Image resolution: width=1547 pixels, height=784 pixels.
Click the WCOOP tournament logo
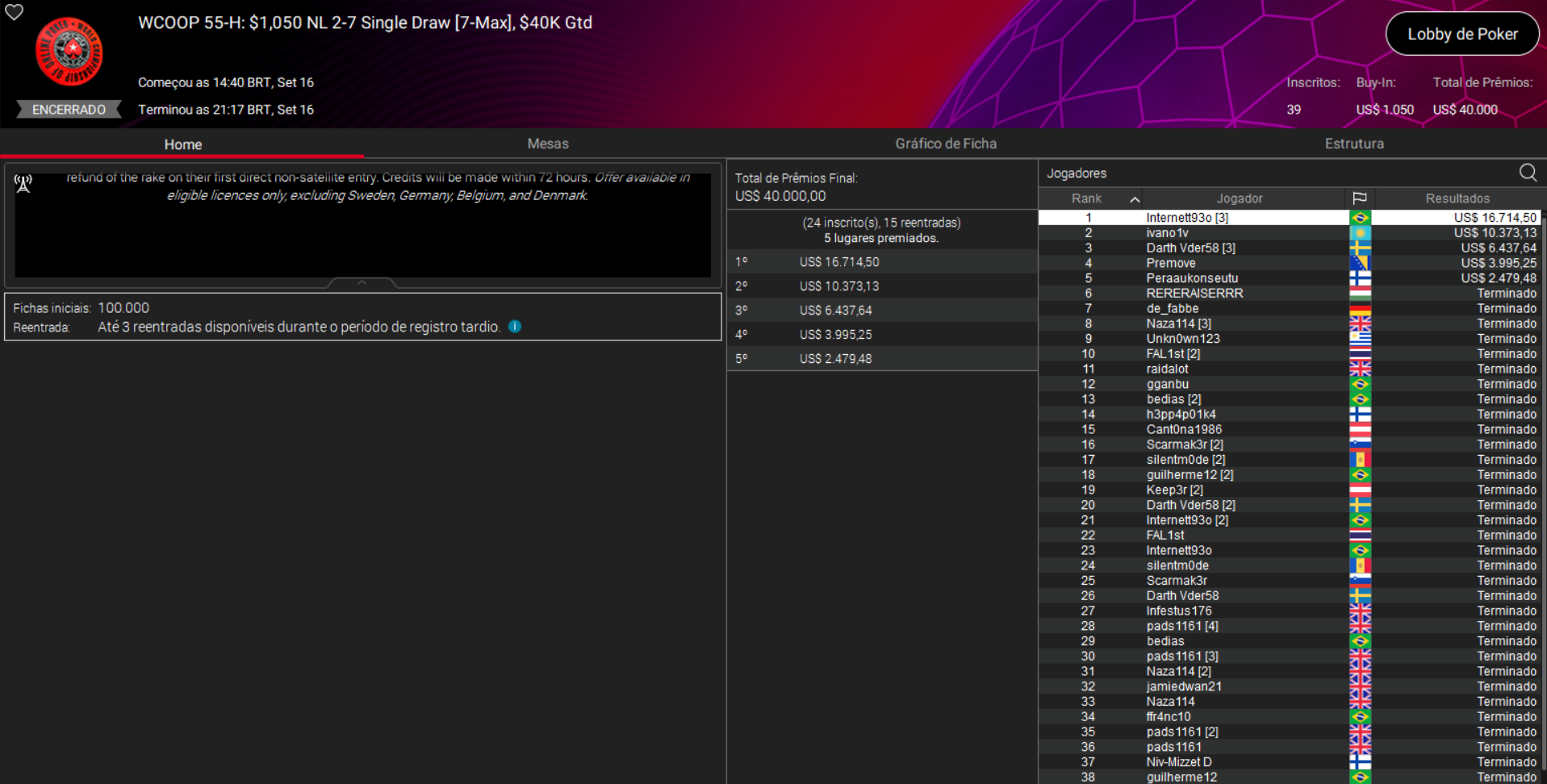(x=69, y=52)
